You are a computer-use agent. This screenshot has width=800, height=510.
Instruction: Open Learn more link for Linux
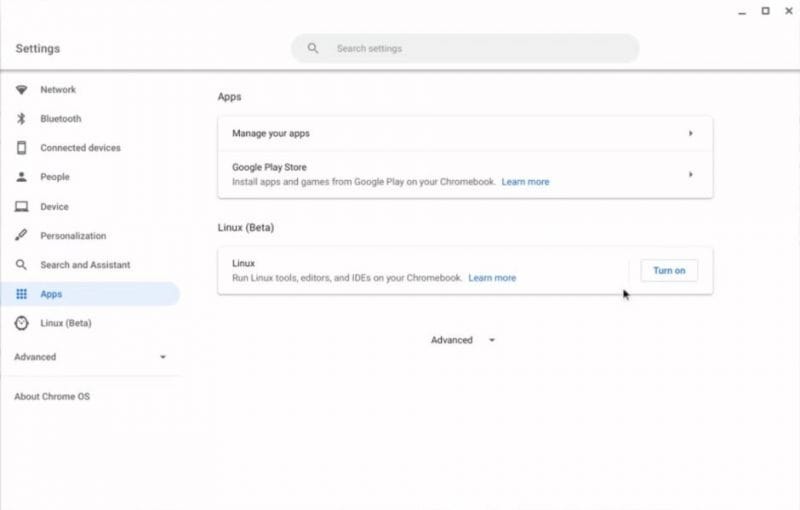(x=492, y=278)
